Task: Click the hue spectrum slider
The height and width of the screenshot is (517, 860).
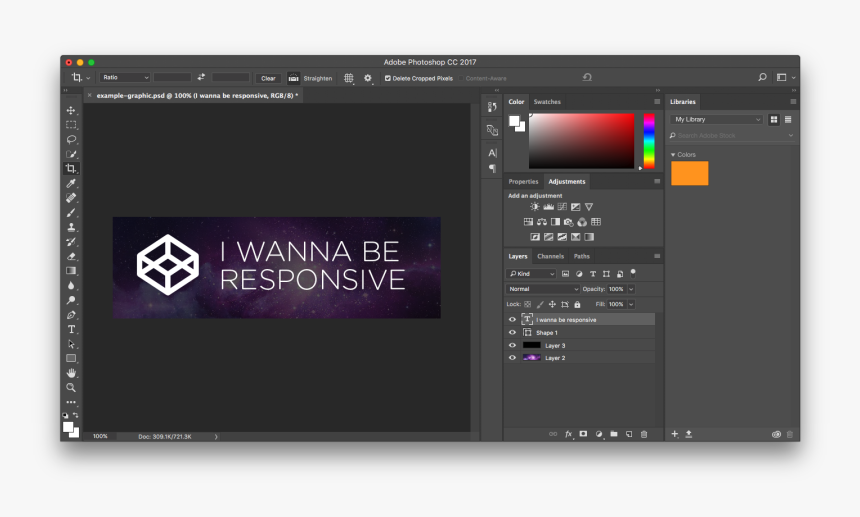Action: pyautogui.click(x=649, y=141)
